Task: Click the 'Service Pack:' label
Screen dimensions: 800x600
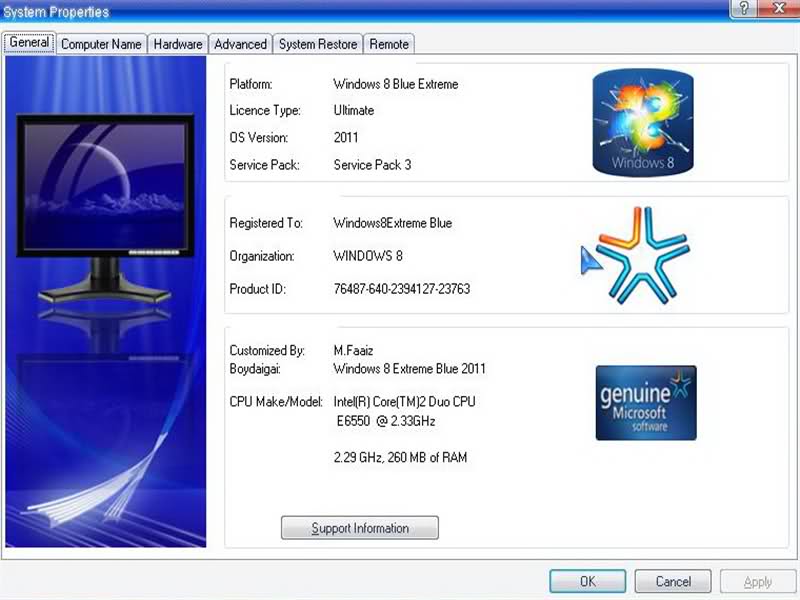Action: click(x=264, y=165)
